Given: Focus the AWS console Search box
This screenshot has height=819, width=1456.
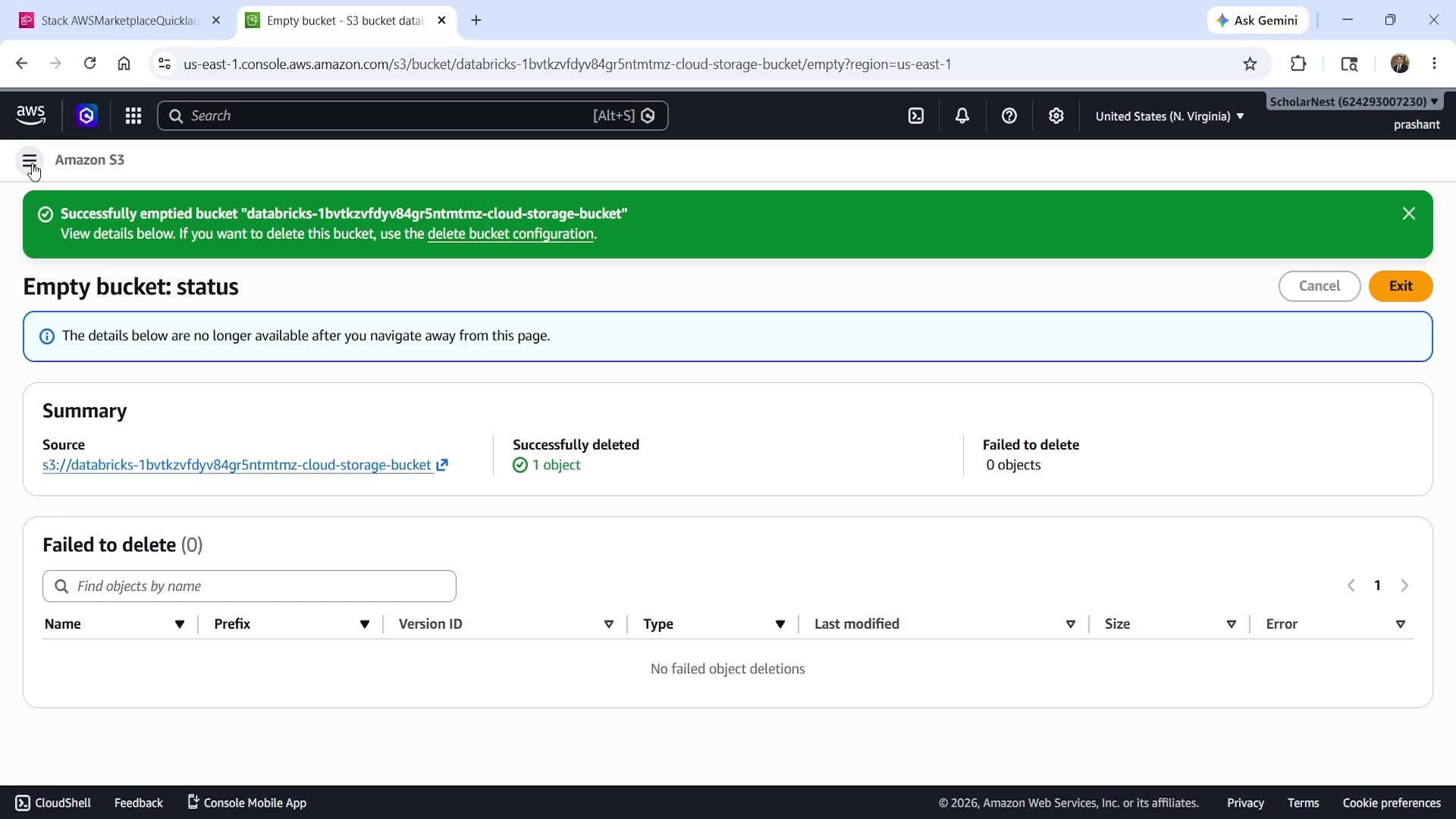Looking at the screenshot, I should click(413, 116).
